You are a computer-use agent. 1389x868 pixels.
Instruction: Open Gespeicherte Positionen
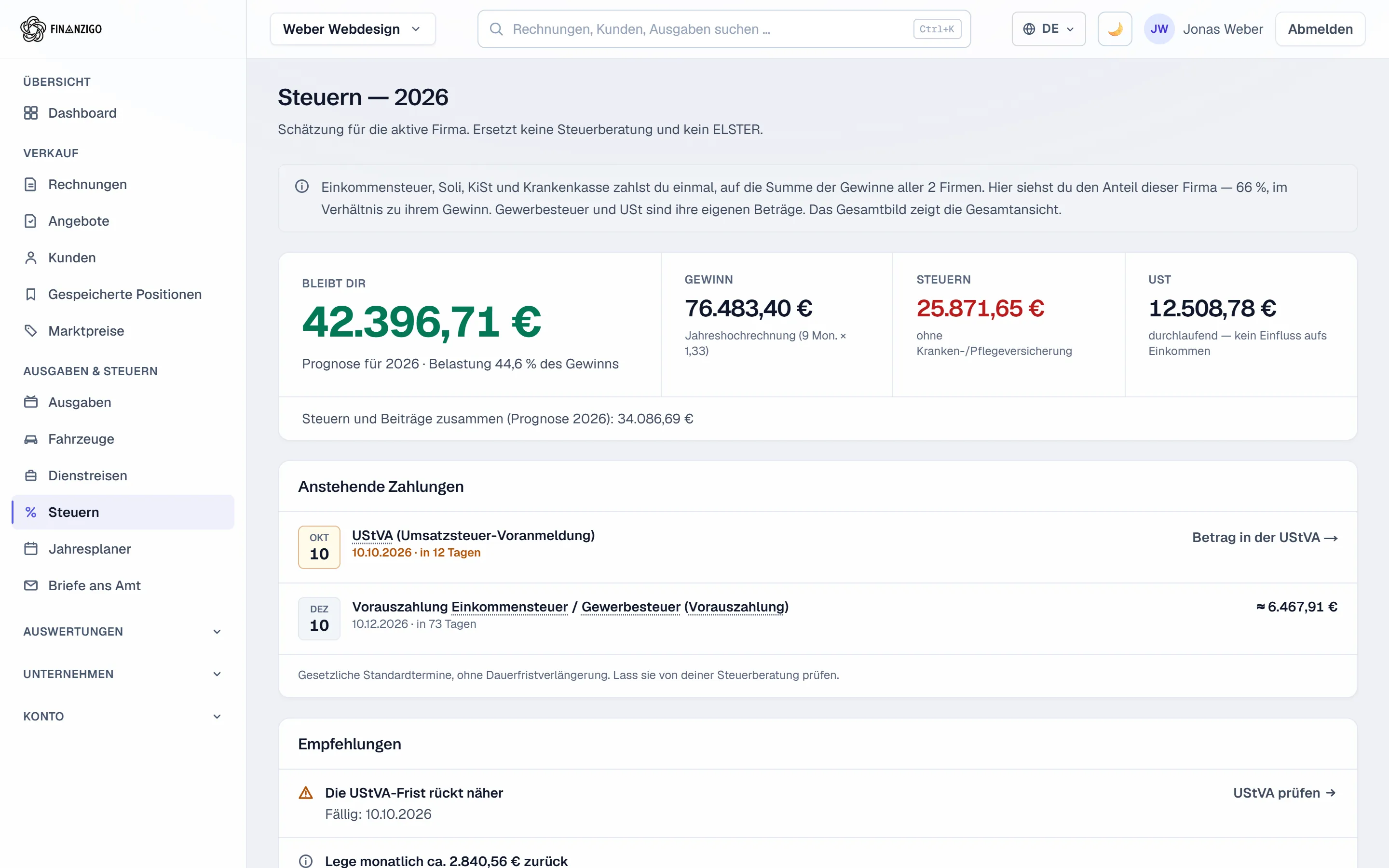[123, 295]
